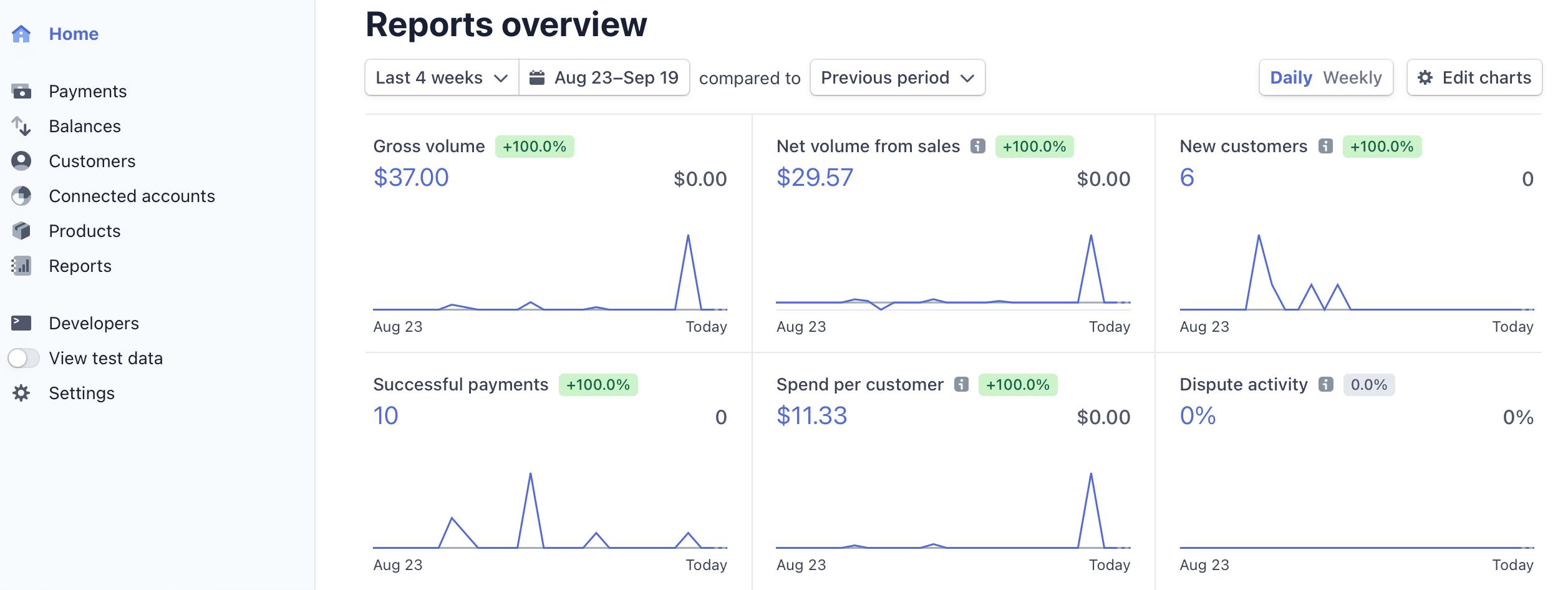Open Reports from the sidebar
The width and height of the screenshot is (1568, 590).
coord(80,266)
